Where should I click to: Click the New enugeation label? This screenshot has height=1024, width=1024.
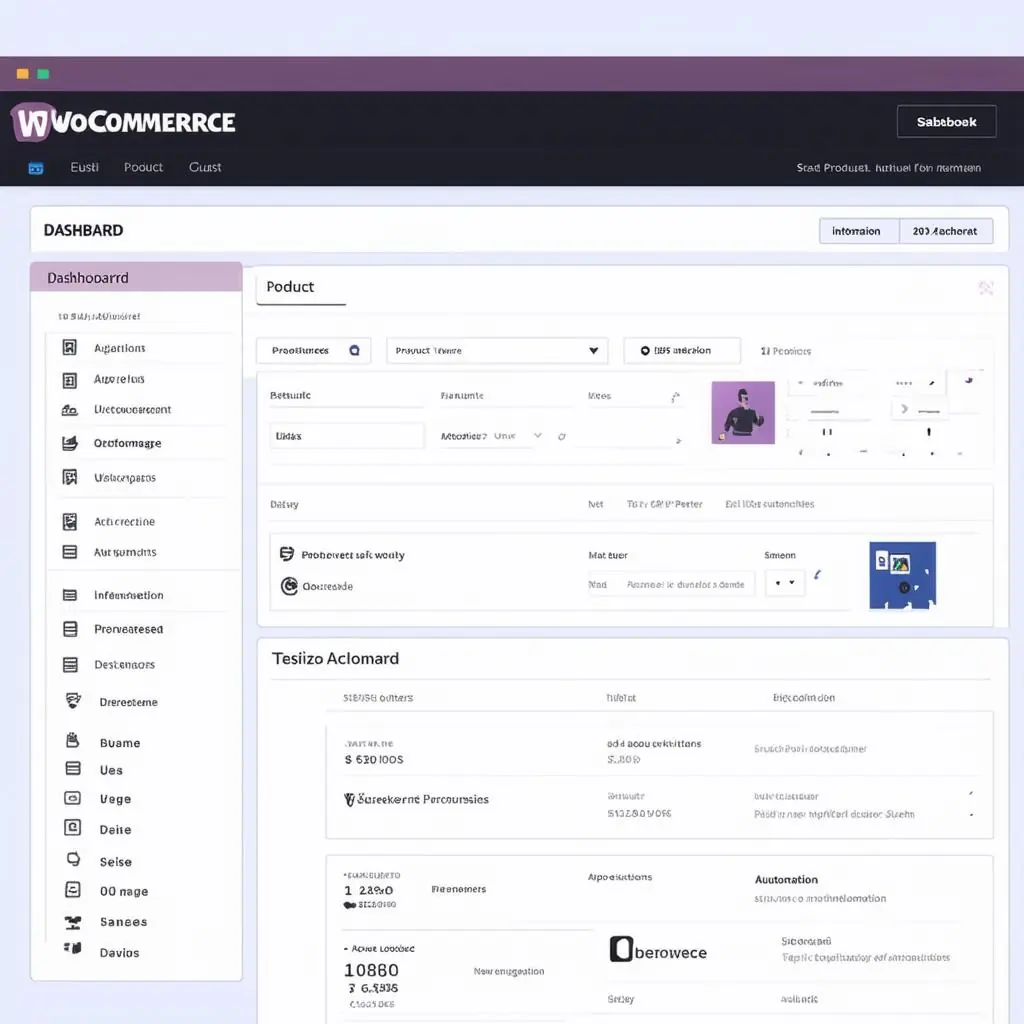(x=509, y=971)
